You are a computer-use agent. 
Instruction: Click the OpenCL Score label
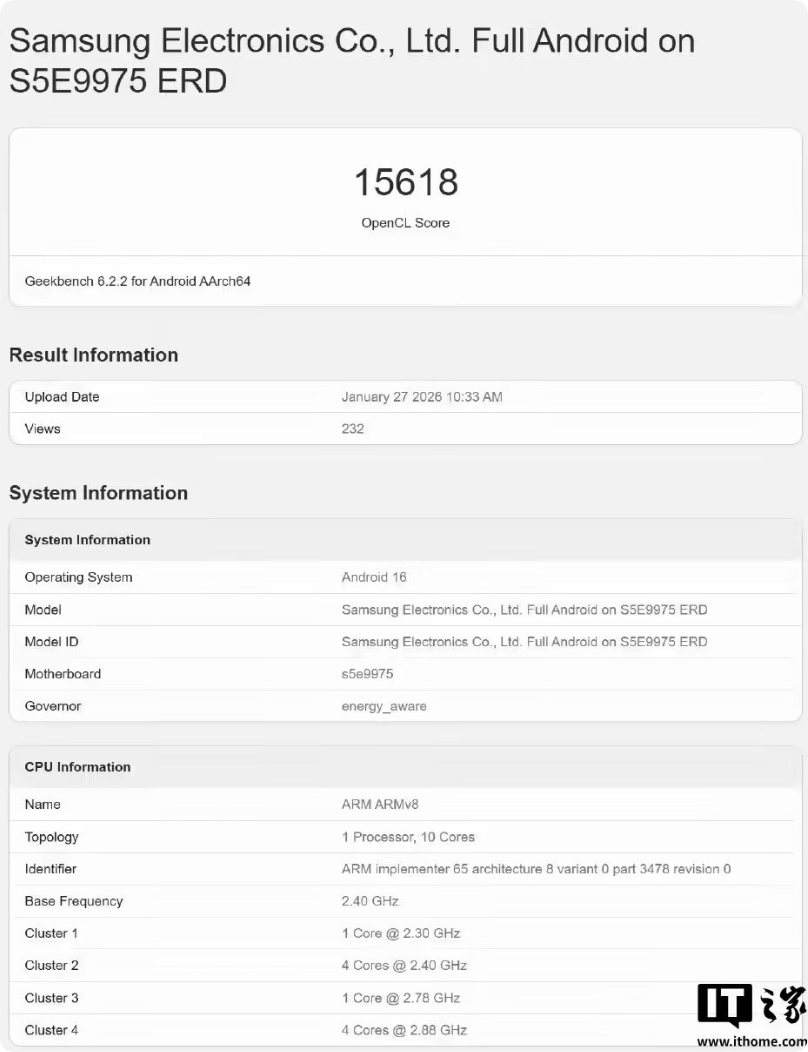pyautogui.click(x=405, y=223)
